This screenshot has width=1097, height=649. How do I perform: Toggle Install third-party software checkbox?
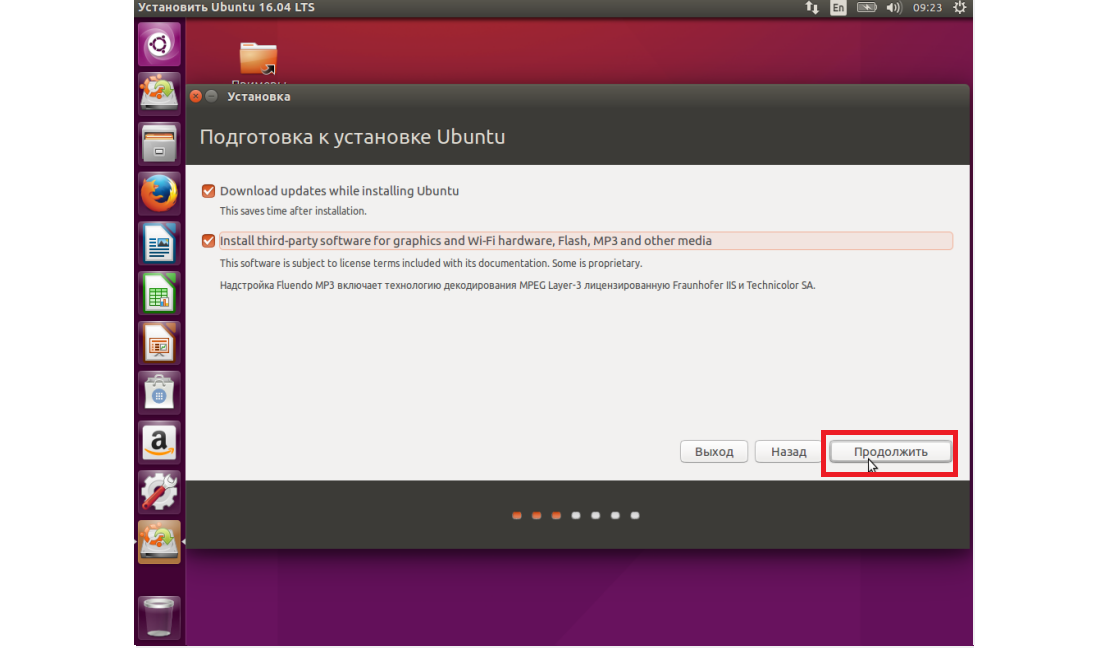pos(208,241)
